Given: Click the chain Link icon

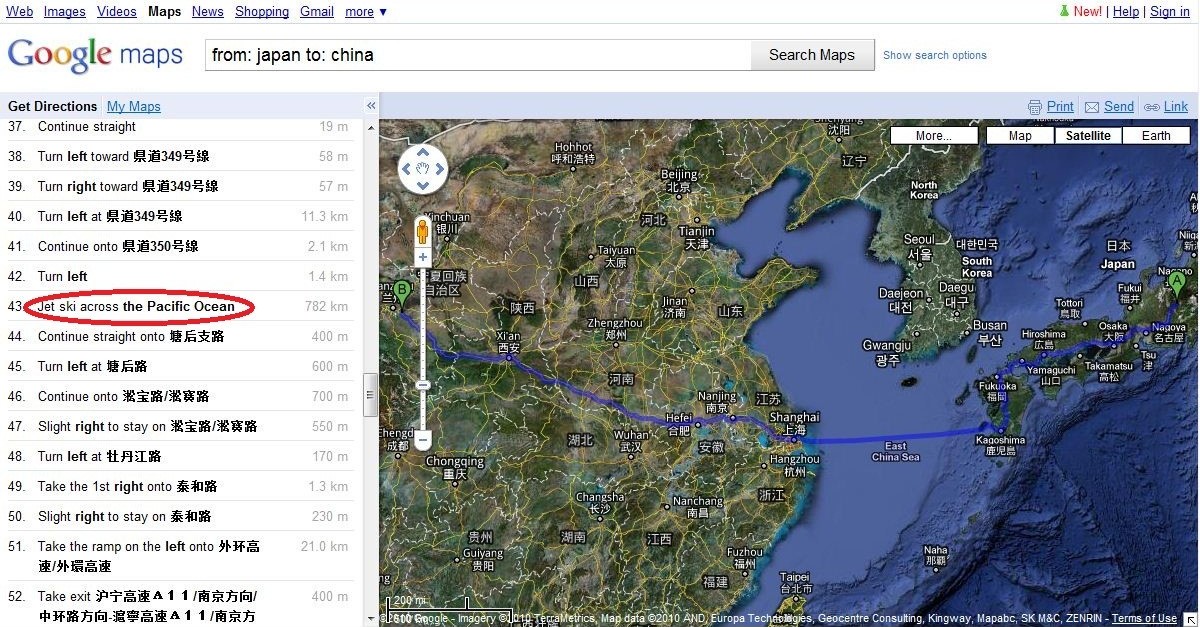Looking at the screenshot, I should (x=1152, y=107).
